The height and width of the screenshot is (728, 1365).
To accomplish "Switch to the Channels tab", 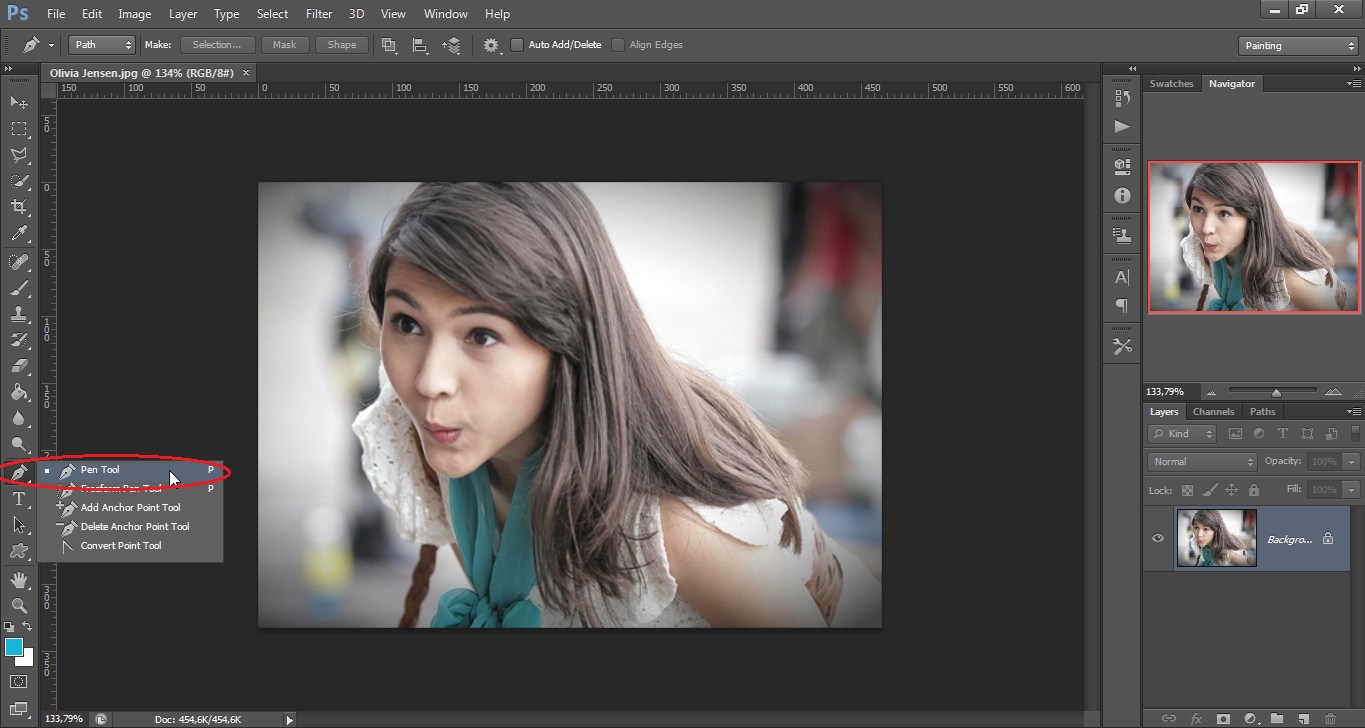I will tap(1213, 411).
